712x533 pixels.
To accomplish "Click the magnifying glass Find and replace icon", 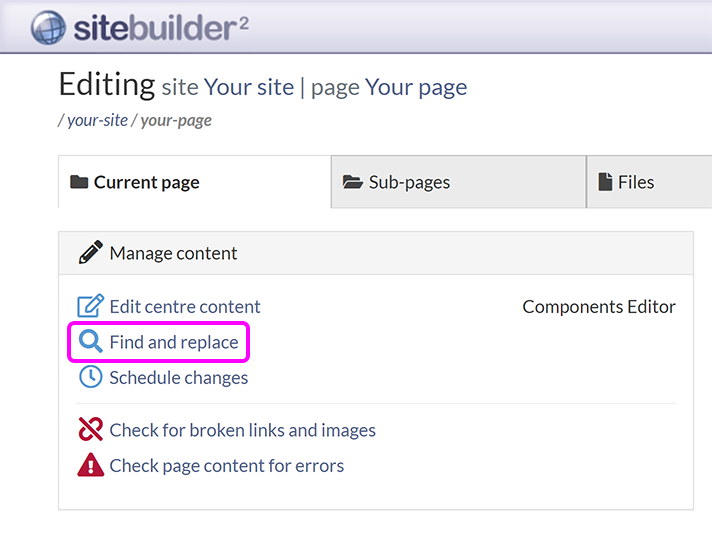I will coord(90,342).
